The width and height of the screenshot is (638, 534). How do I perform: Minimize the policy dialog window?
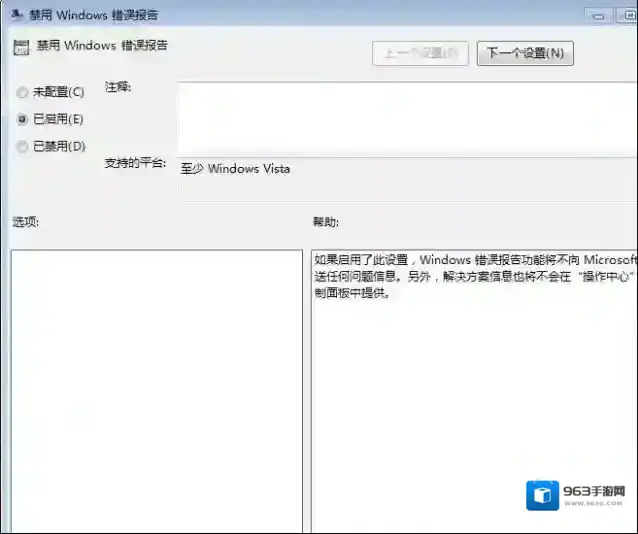[x=598, y=16]
